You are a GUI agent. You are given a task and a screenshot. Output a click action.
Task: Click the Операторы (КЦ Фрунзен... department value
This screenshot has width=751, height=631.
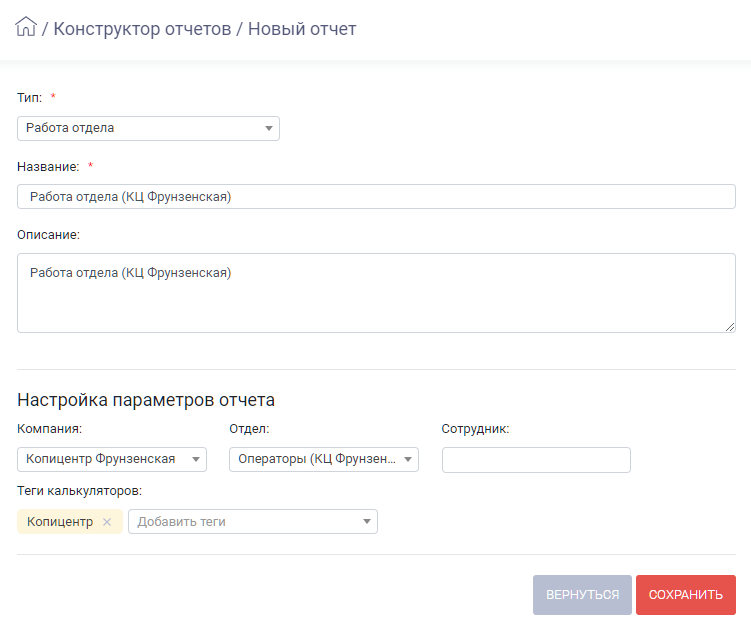click(317, 459)
